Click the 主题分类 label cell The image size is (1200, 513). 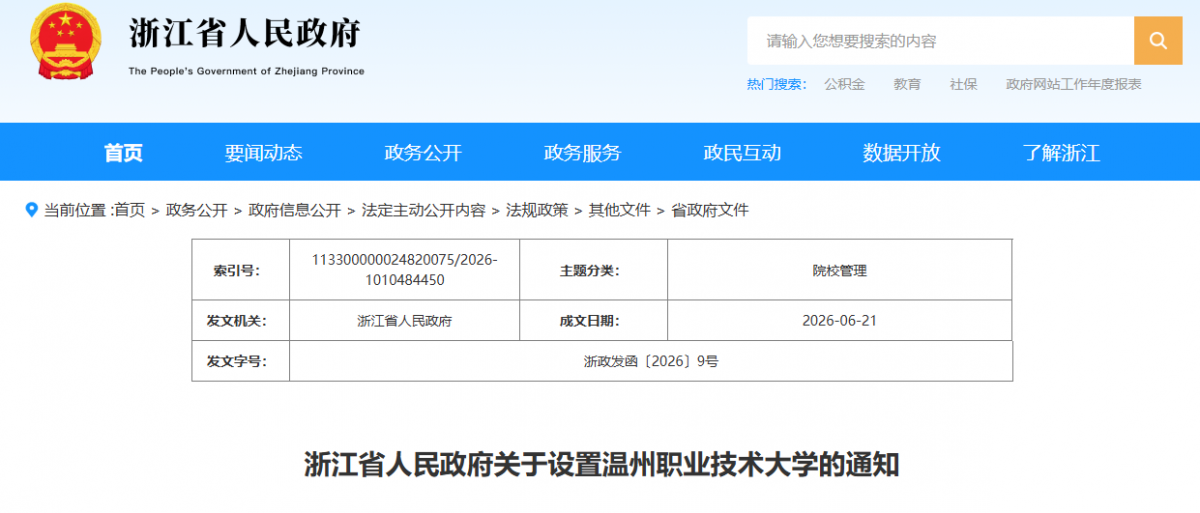[594, 270]
